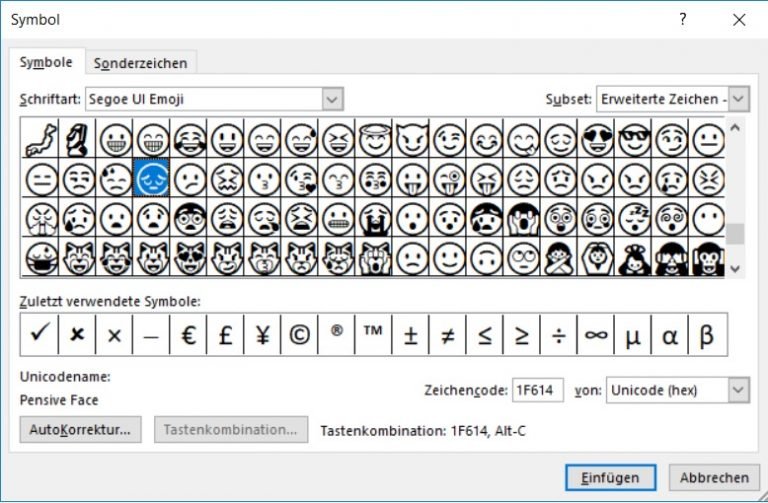This screenshot has height=503, width=768.
Task: Choose the copyright symbol in recent symbols
Action: [299, 335]
